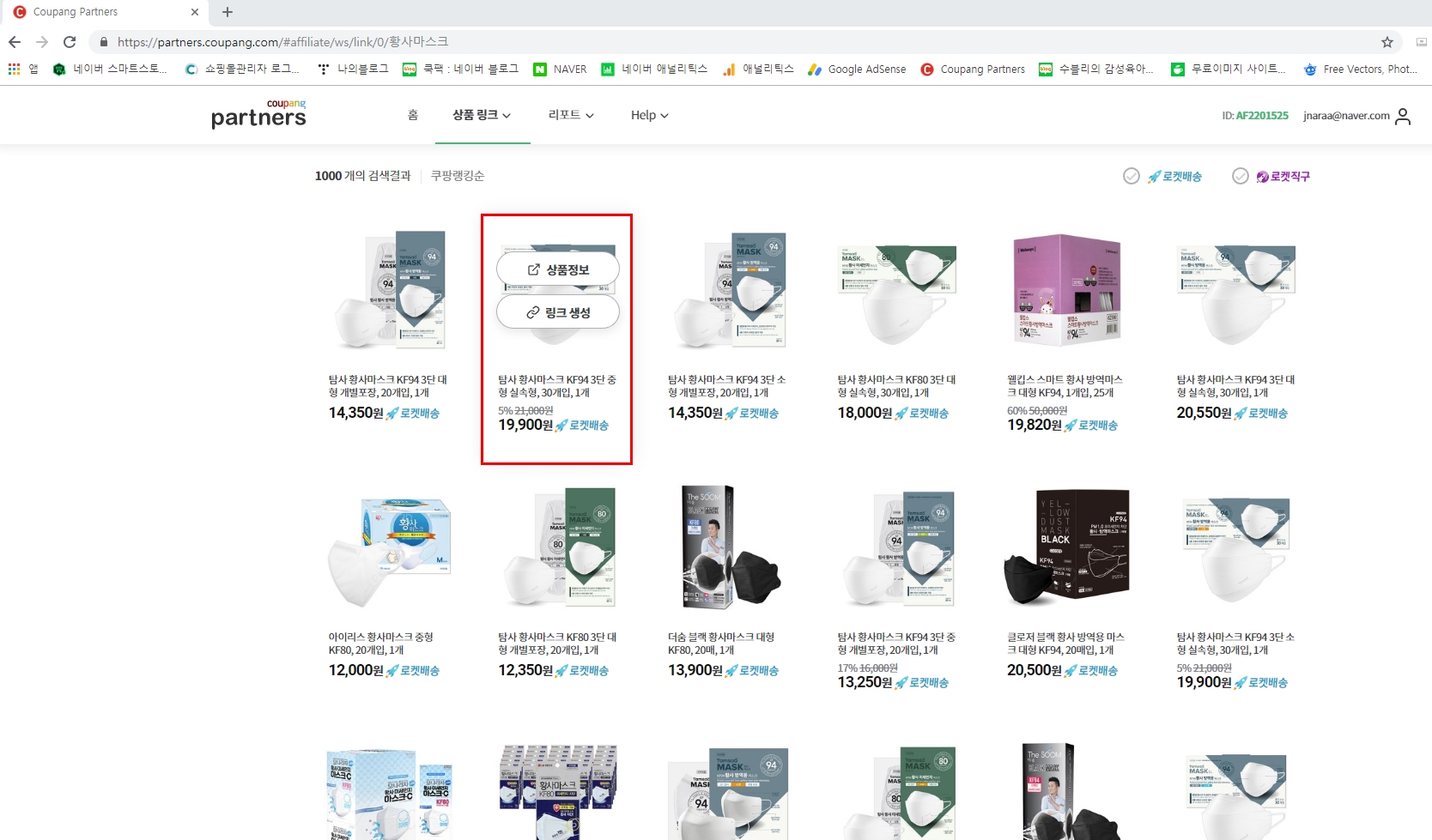Screen dimensions: 1432x840
Task: Open the 웰킵스 스마트 황사 방역마스크 thumbnail
Action: click(1067, 290)
